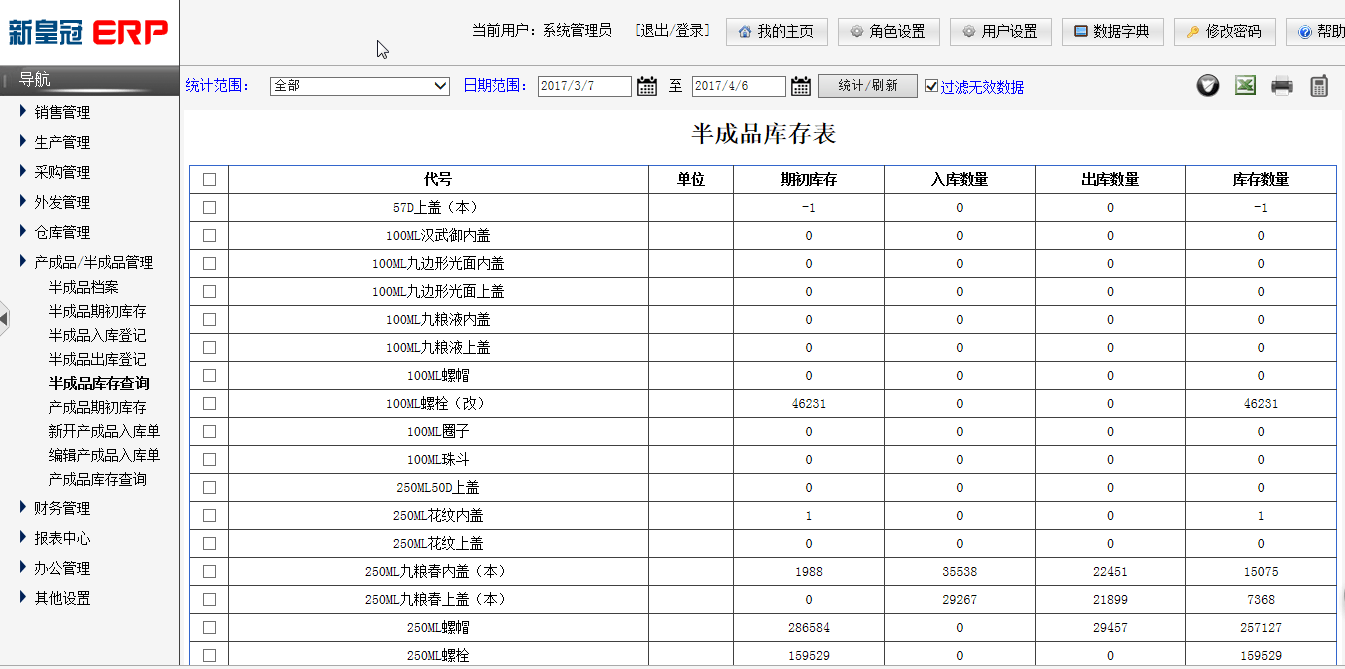Open the end date calendar picker
The width and height of the screenshot is (1345, 669).
pyautogui.click(x=801, y=86)
